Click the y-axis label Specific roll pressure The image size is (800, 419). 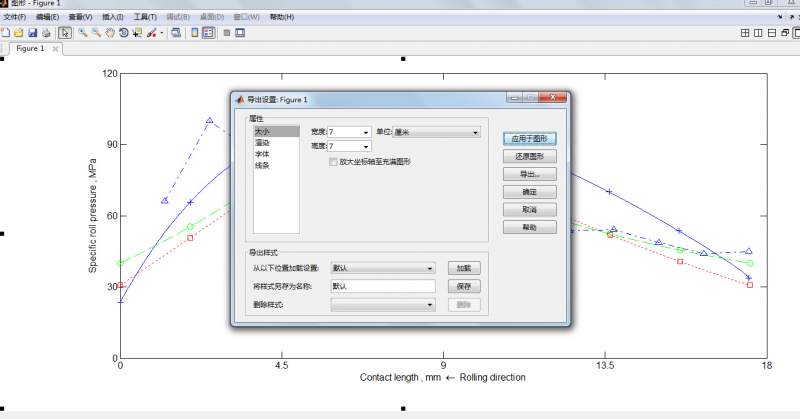tap(92, 215)
